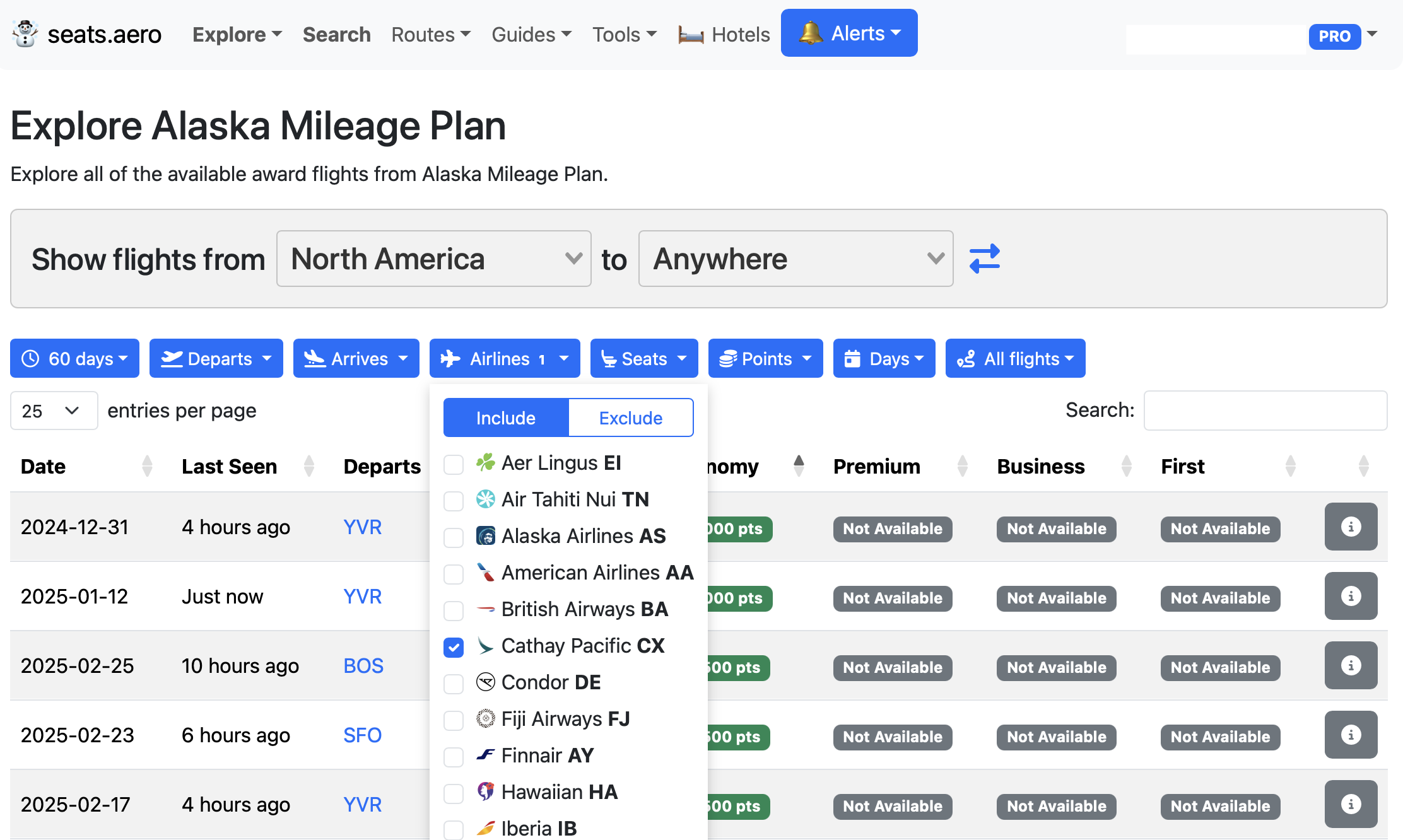Uncheck the Cathay Pacific CX checkbox
This screenshot has height=840, width=1403.
[454, 647]
